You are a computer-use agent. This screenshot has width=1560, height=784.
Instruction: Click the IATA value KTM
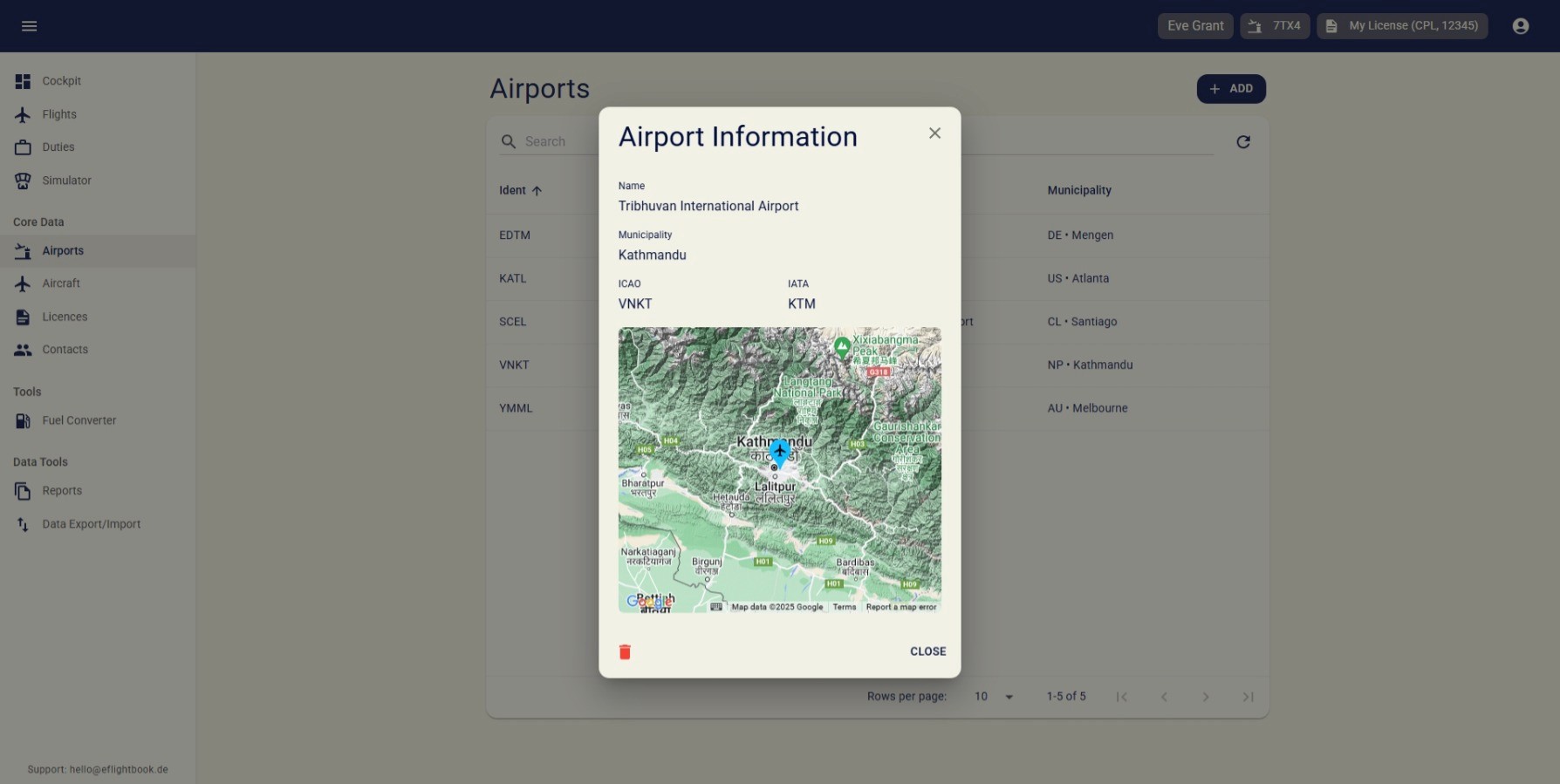pos(802,303)
